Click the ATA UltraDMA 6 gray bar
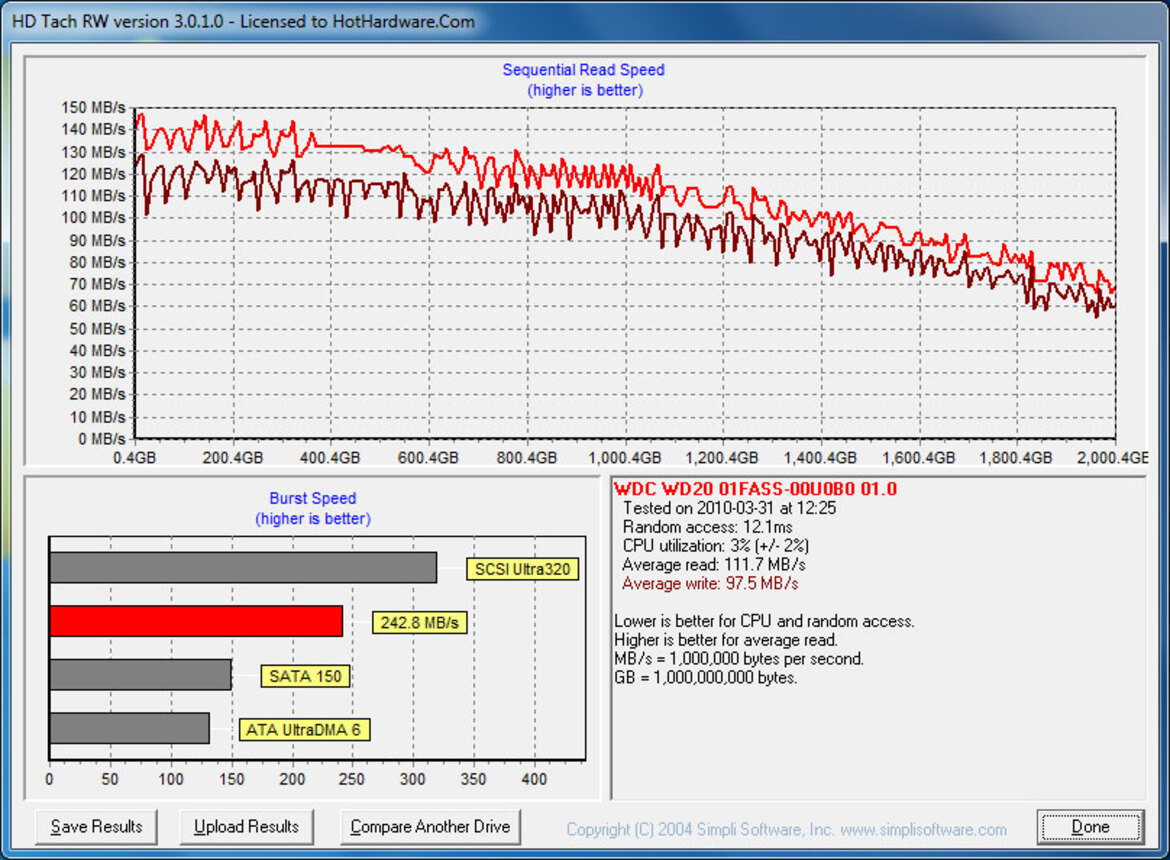Image resolution: width=1170 pixels, height=860 pixels. coord(130,728)
